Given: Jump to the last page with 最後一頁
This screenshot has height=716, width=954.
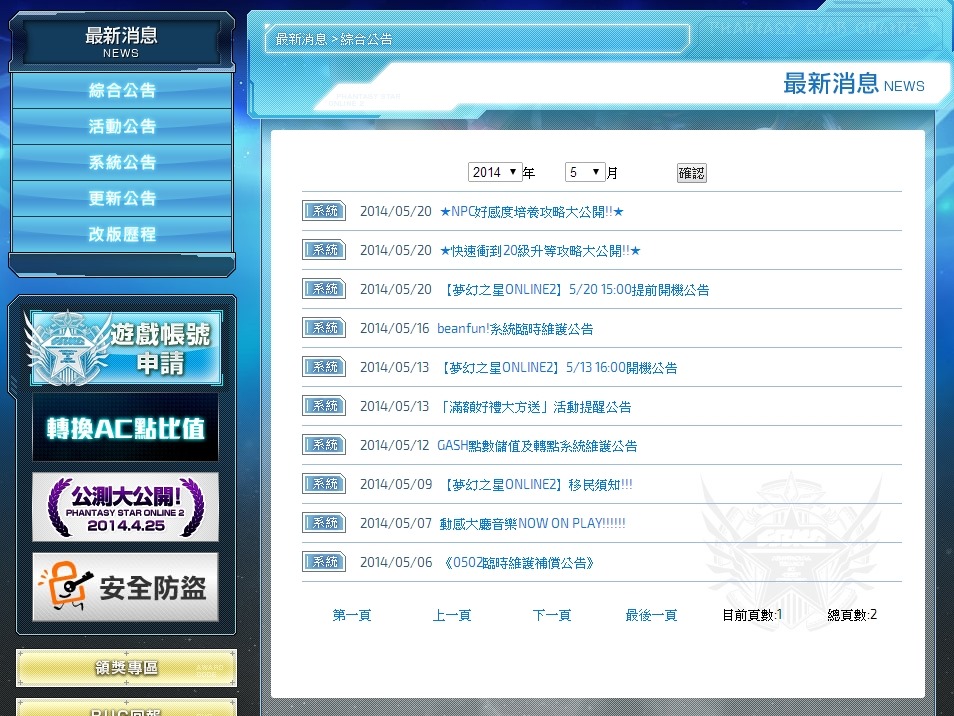Looking at the screenshot, I should click(652, 615).
